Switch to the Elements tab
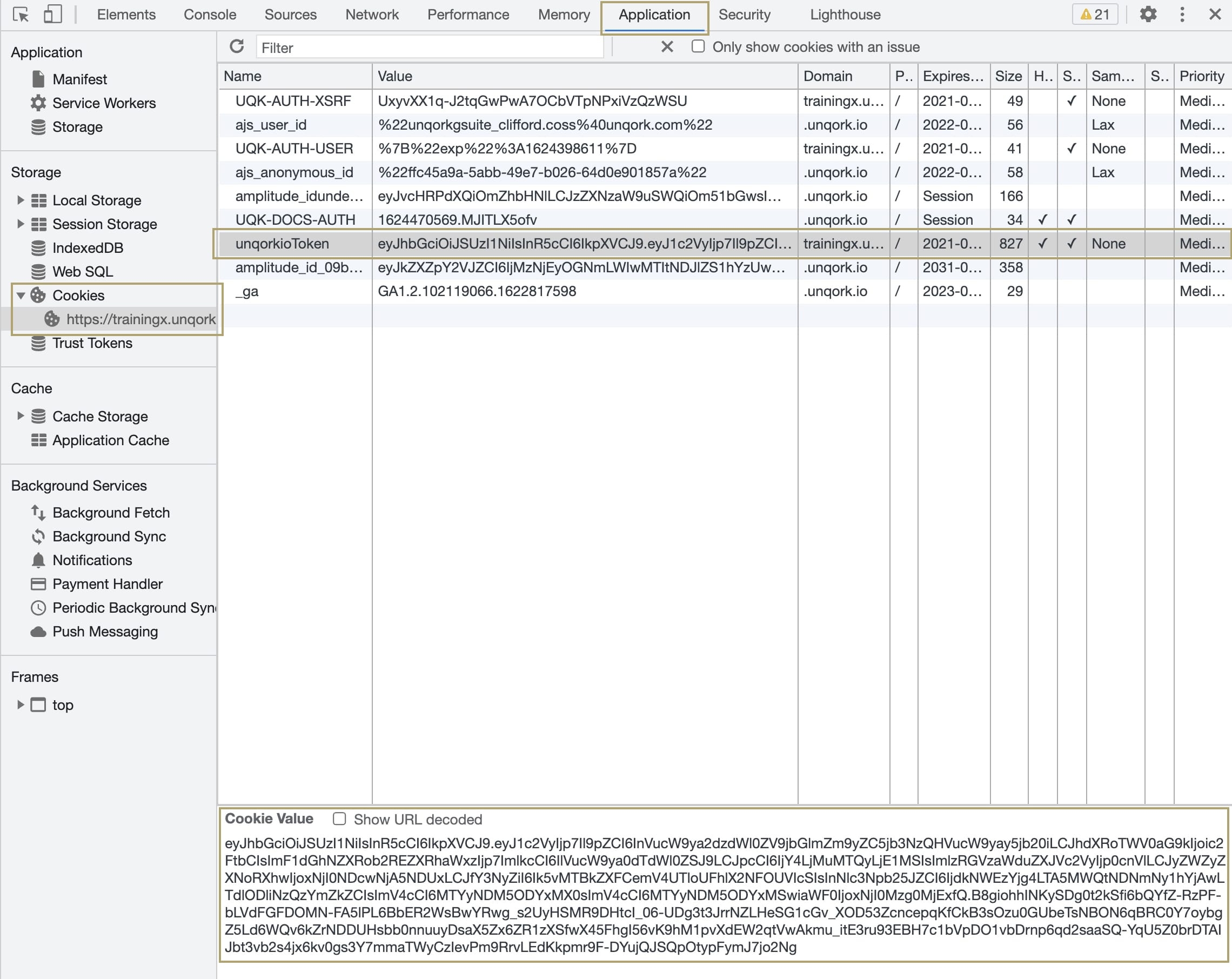Screen dimensions: 1232x979 [x=126, y=15]
